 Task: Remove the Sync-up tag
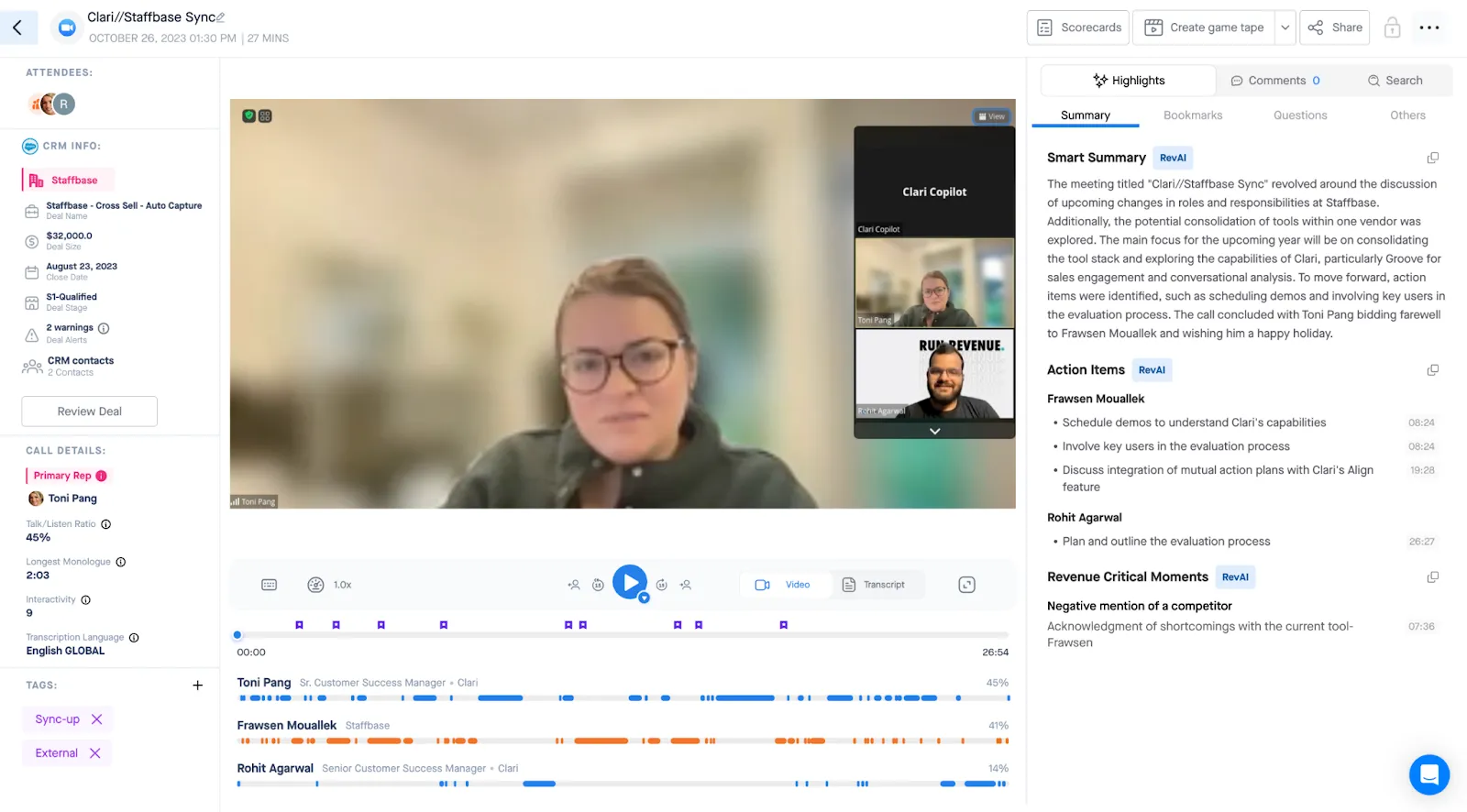point(97,719)
